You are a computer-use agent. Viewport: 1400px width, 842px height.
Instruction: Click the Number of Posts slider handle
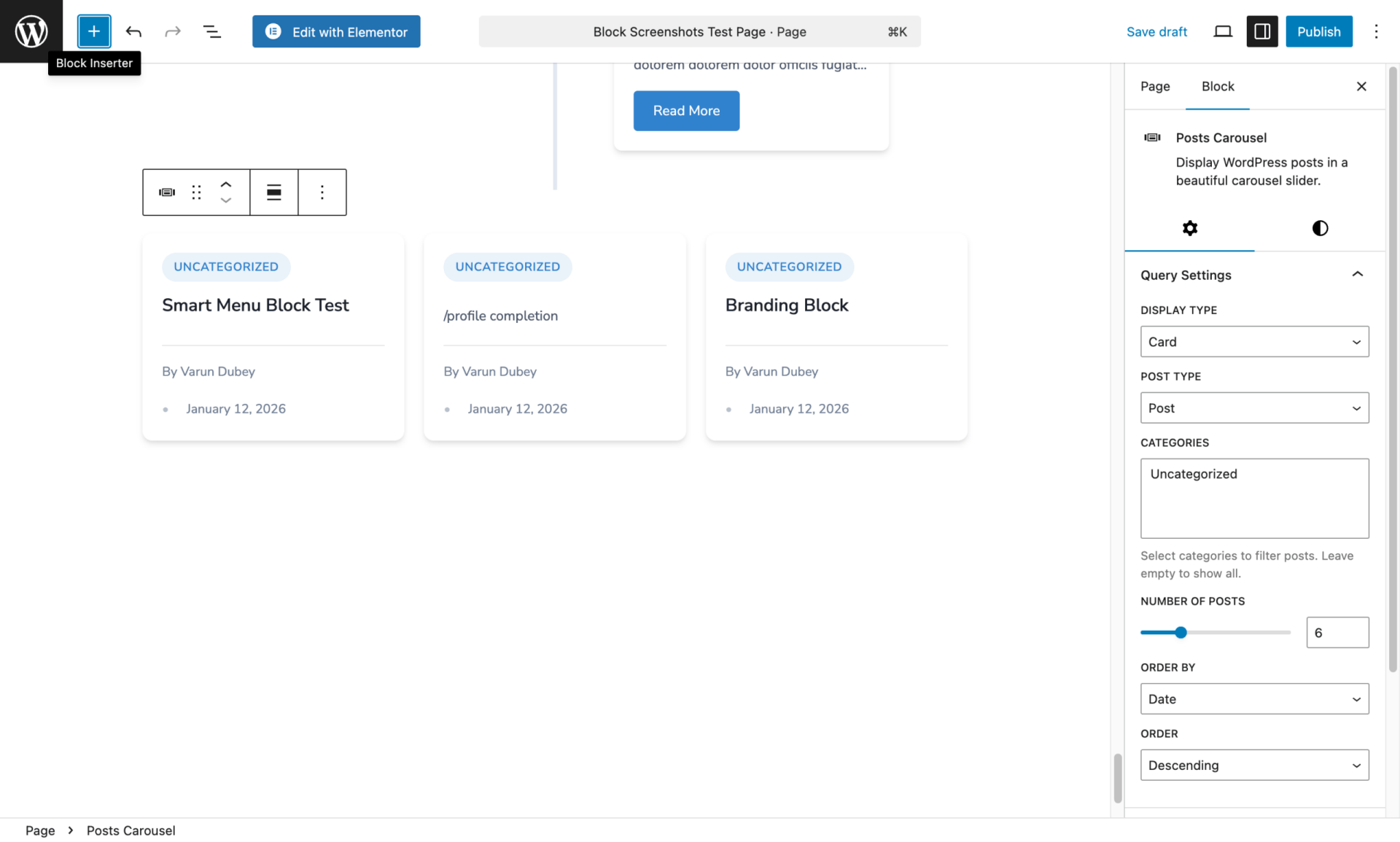tap(1181, 633)
